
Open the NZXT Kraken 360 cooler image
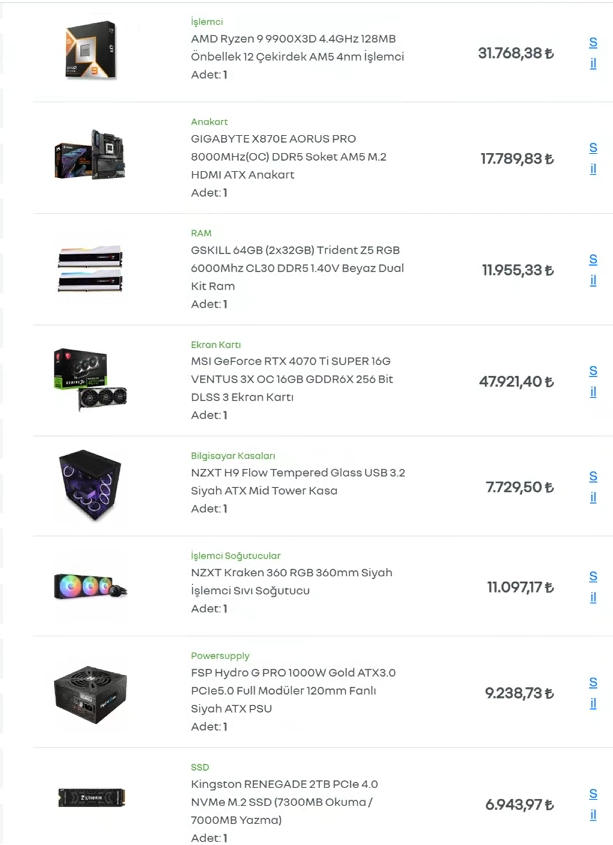[x=90, y=586]
